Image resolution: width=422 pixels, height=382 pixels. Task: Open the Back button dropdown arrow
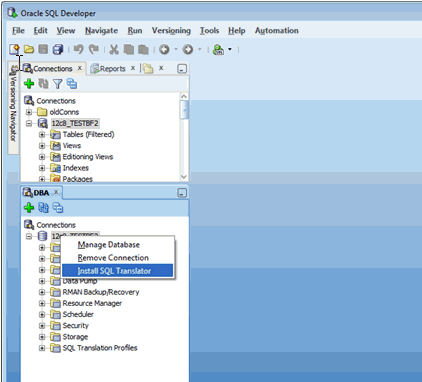[x=176, y=49]
